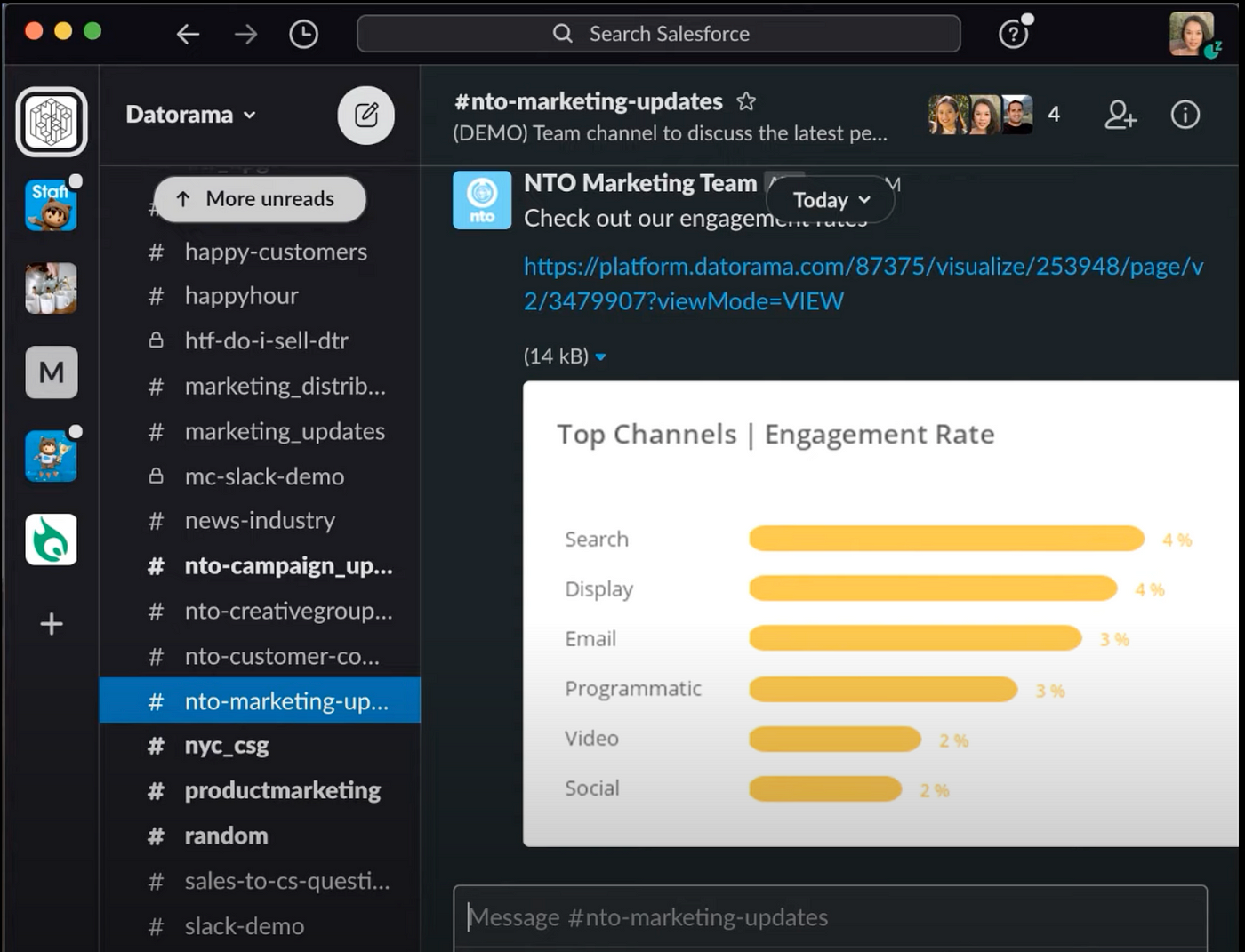The height and width of the screenshot is (952, 1245).
Task: Open the nyc_csg channel
Action: [260, 745]
